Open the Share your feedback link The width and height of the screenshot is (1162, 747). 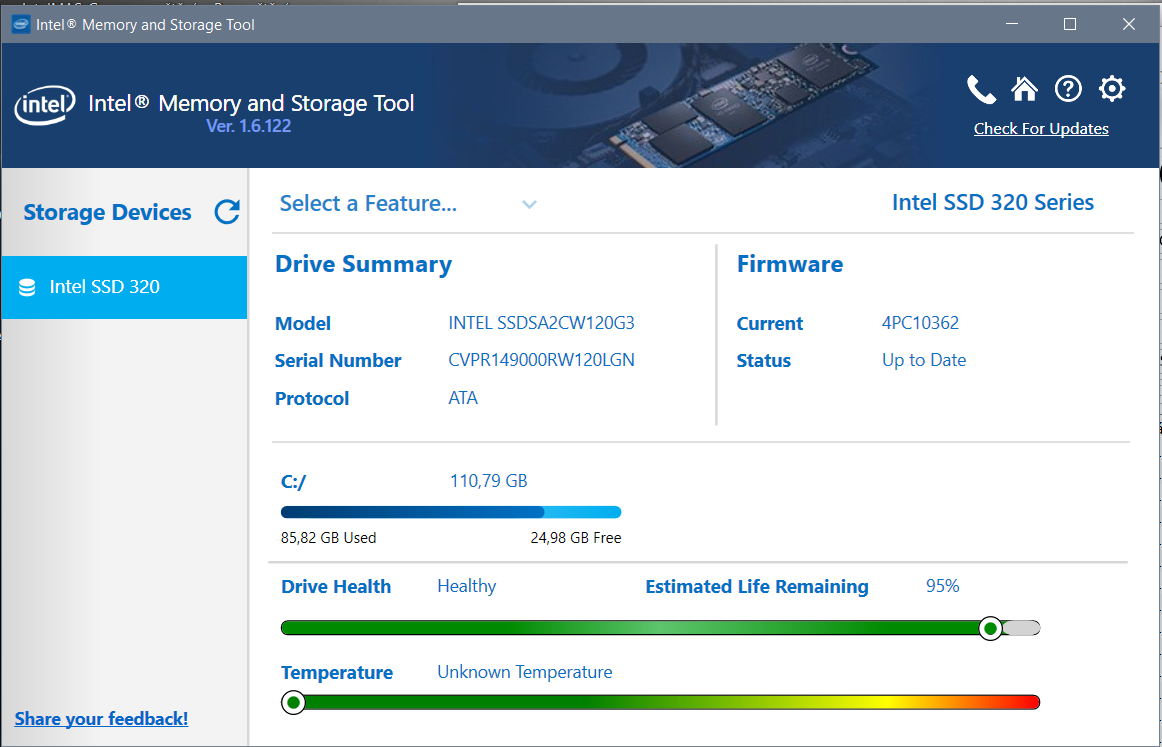[x=102, y=719]
